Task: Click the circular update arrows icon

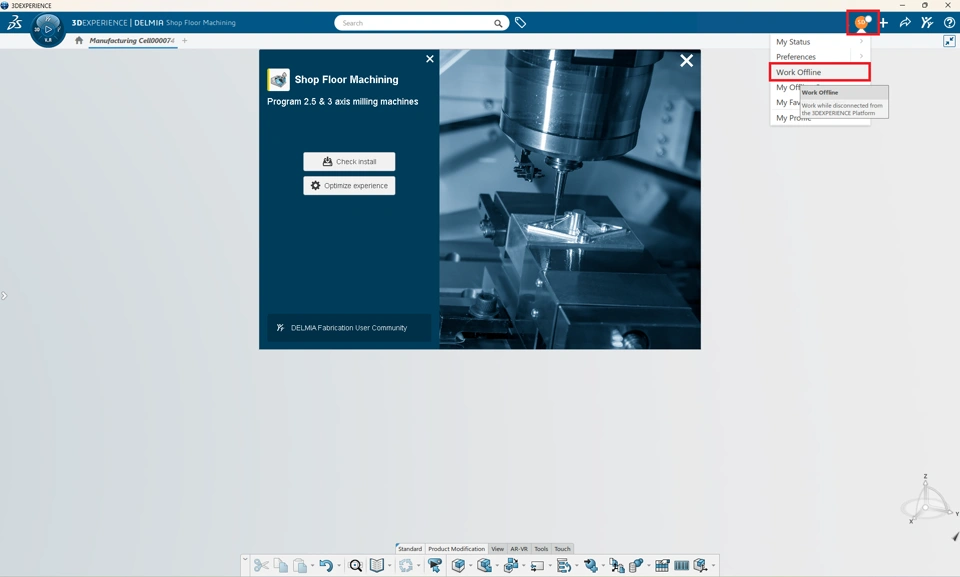Action: [x=405, y=565]
